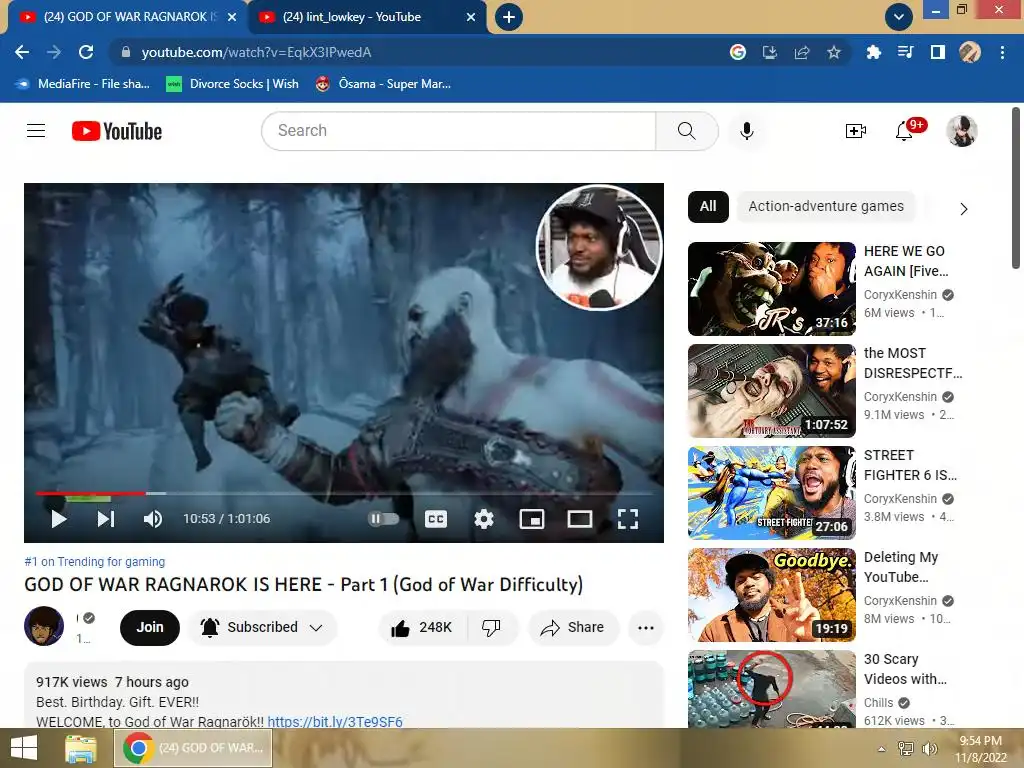Go back to the previous page
The width and height of the screenshot is (1024, 768).
[x=22, y=52]
